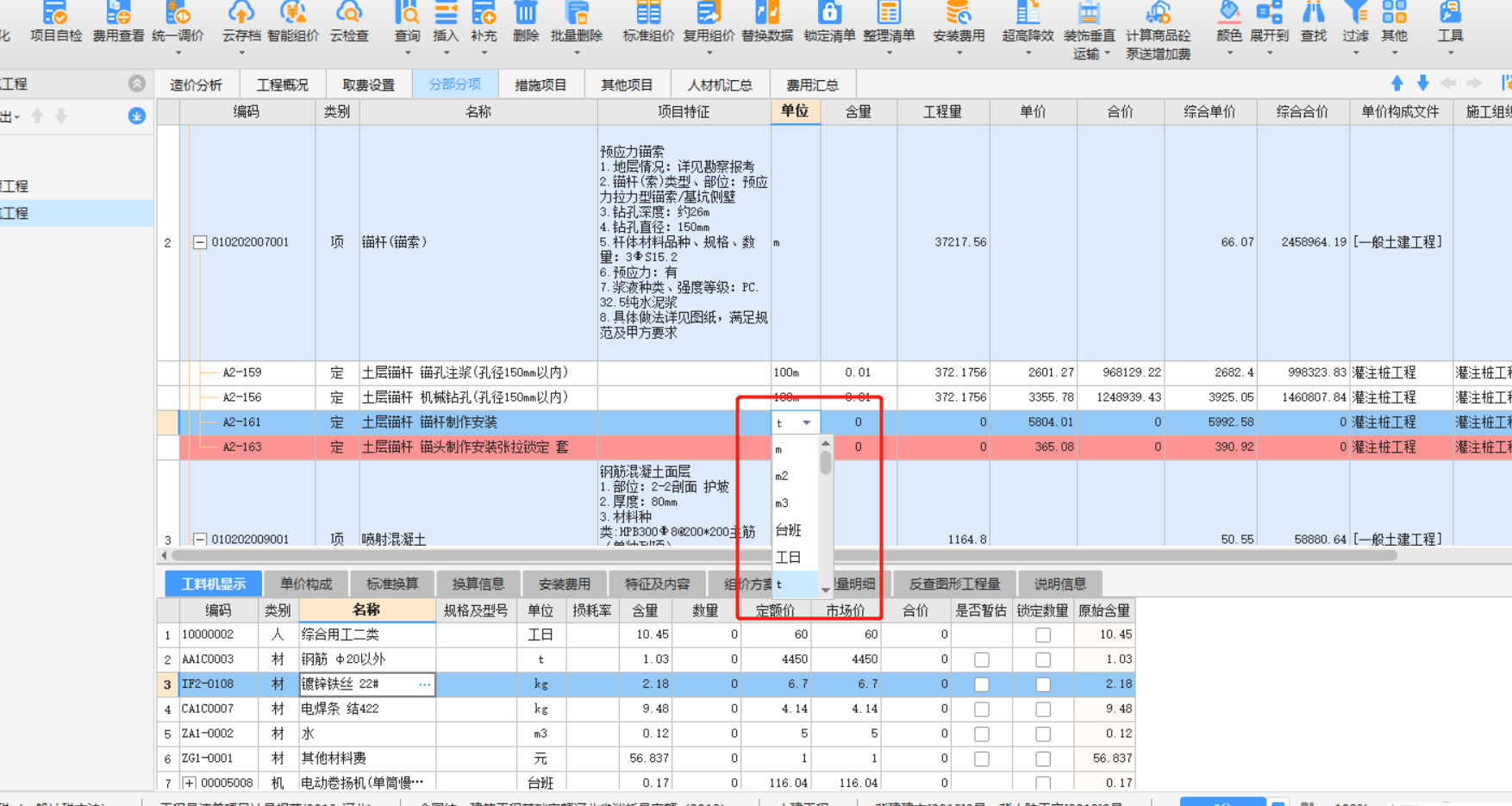Toggle 是否暂估 checkbox for 电焊条 结422
This screenshot has width=1512, height=806.
point(981,709)
